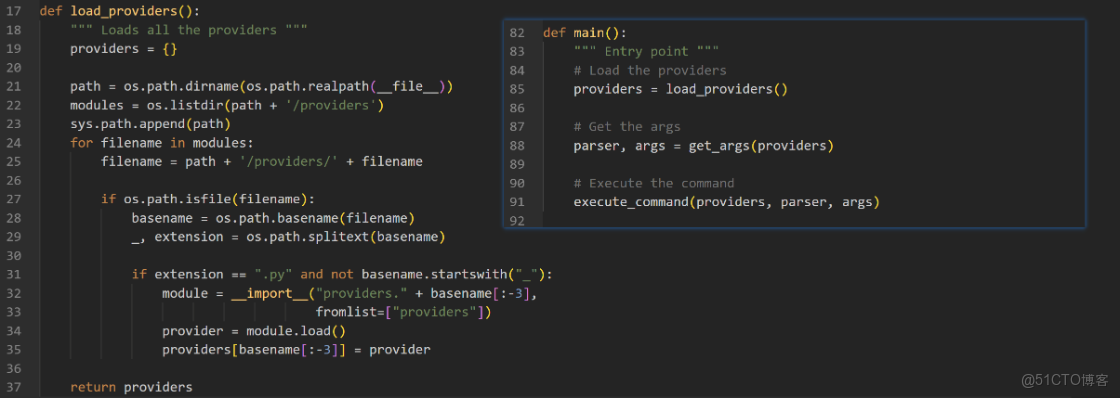Click the comment "# Execute the command"
The image size is (1120, 398).
654,183
